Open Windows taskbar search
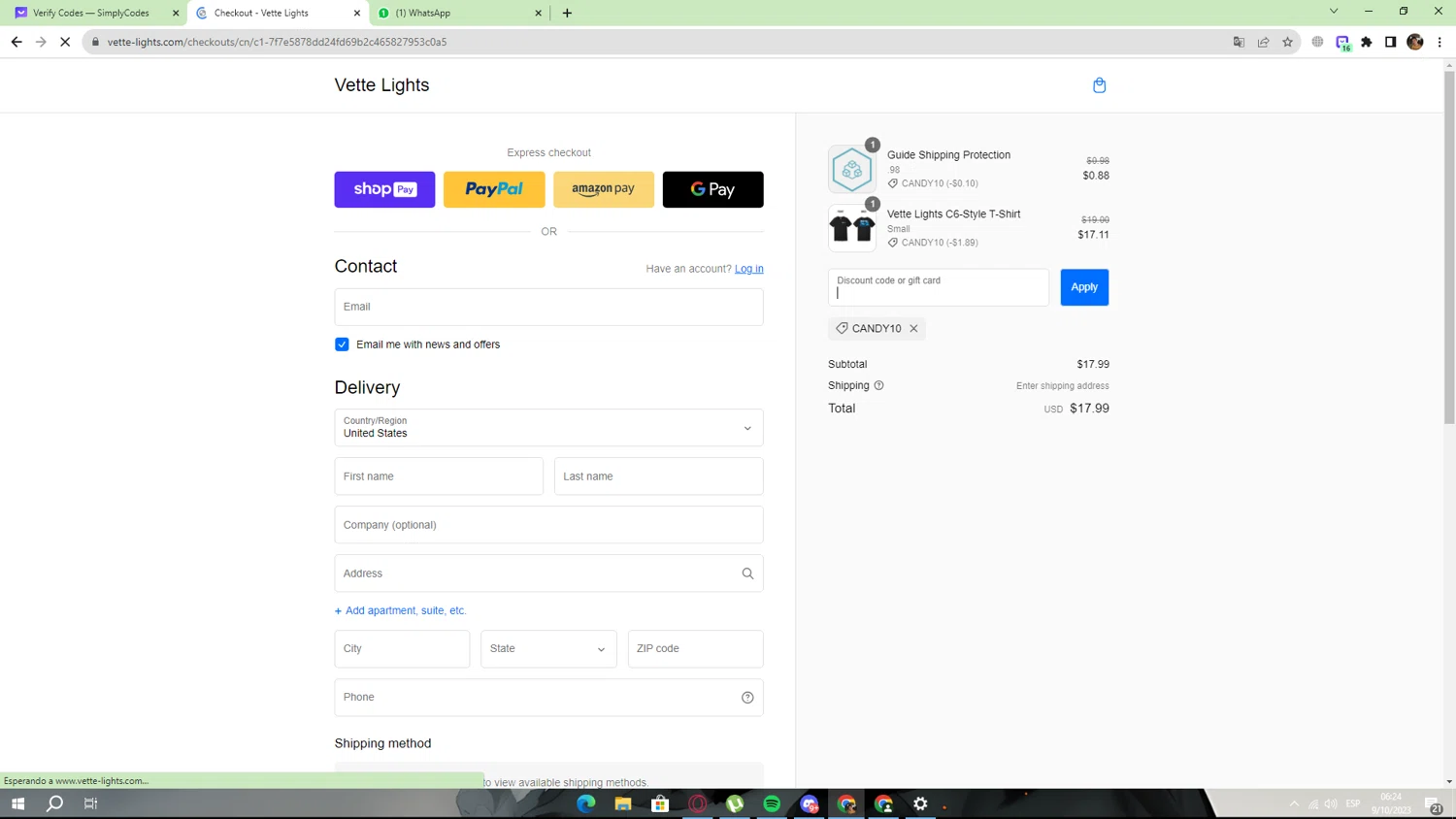 (x=54, y=803)
